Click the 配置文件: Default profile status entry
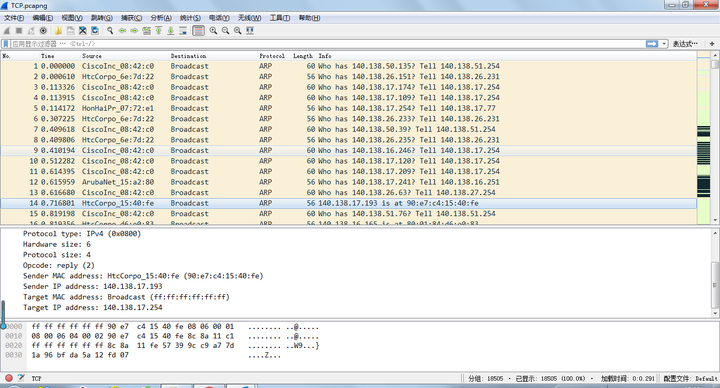This screenshot has width=720, height=388. point(690,379)
